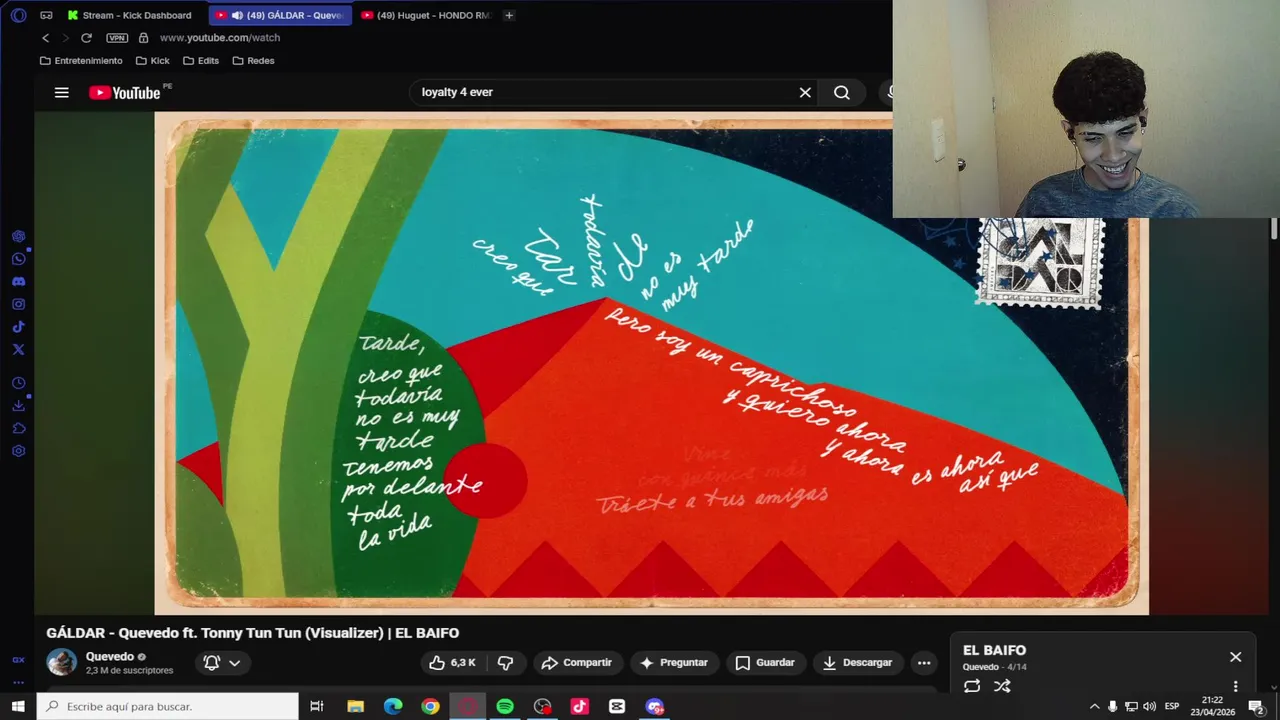
Task: Open the Entretenimiento bookmarks folder
Action: pos(81,61)
